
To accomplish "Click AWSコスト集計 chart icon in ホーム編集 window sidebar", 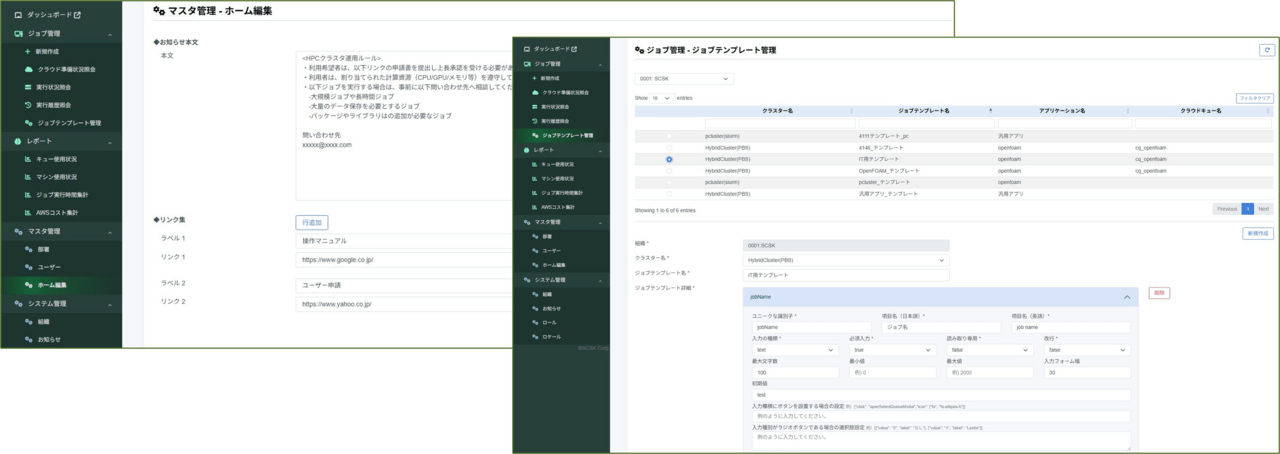I will (29, 213).
